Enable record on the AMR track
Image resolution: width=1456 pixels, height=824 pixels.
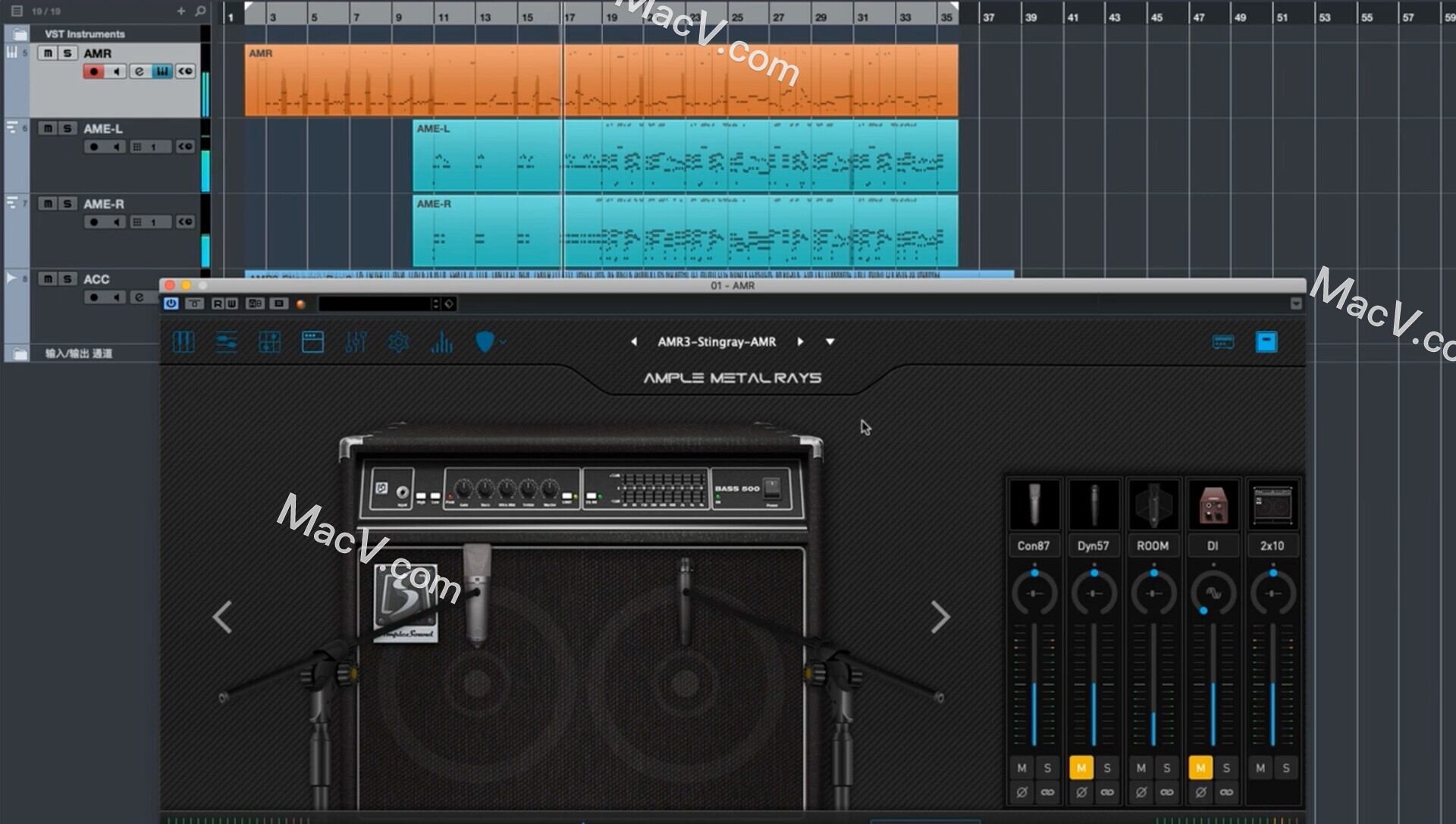click(93, 71)
